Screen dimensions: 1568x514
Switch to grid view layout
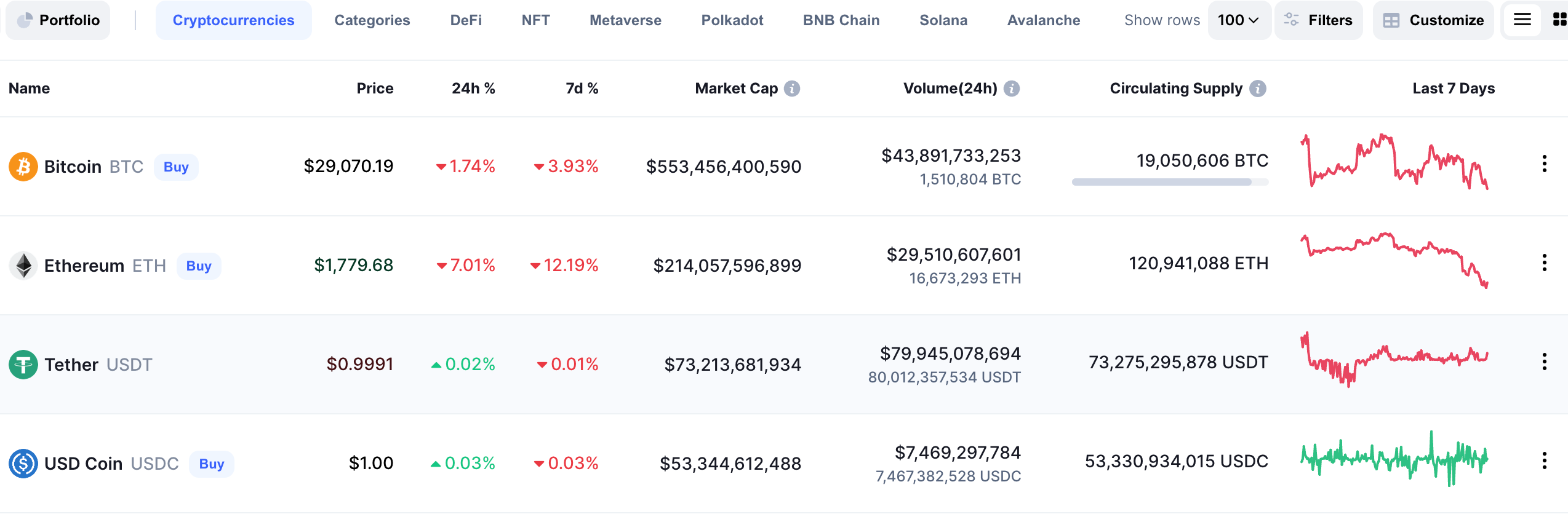pyautogui.click(x=1559, y=20)
